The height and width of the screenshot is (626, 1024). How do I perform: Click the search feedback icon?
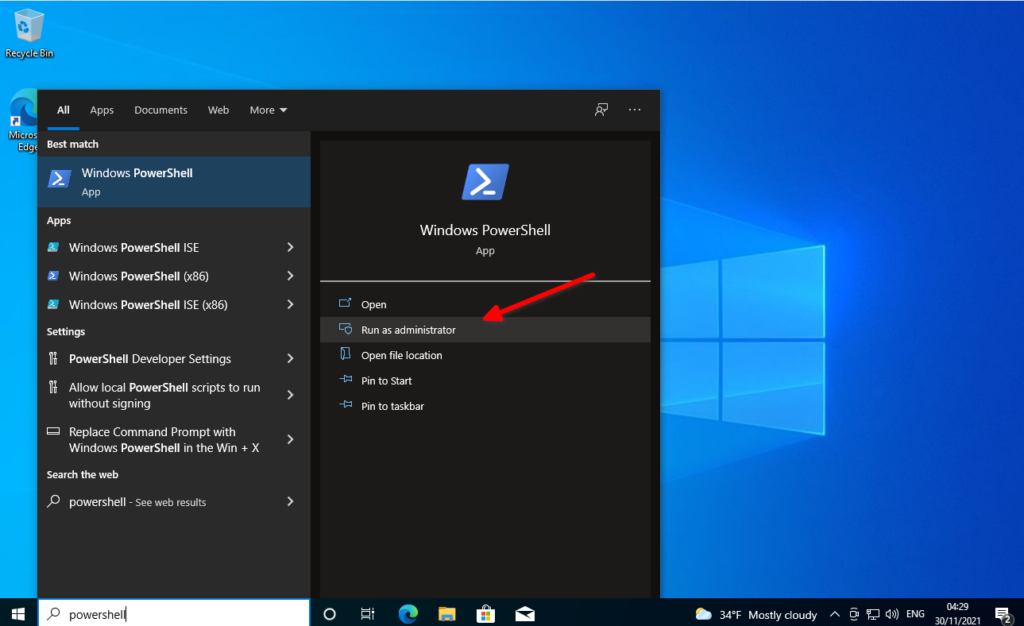coord(601,110)
